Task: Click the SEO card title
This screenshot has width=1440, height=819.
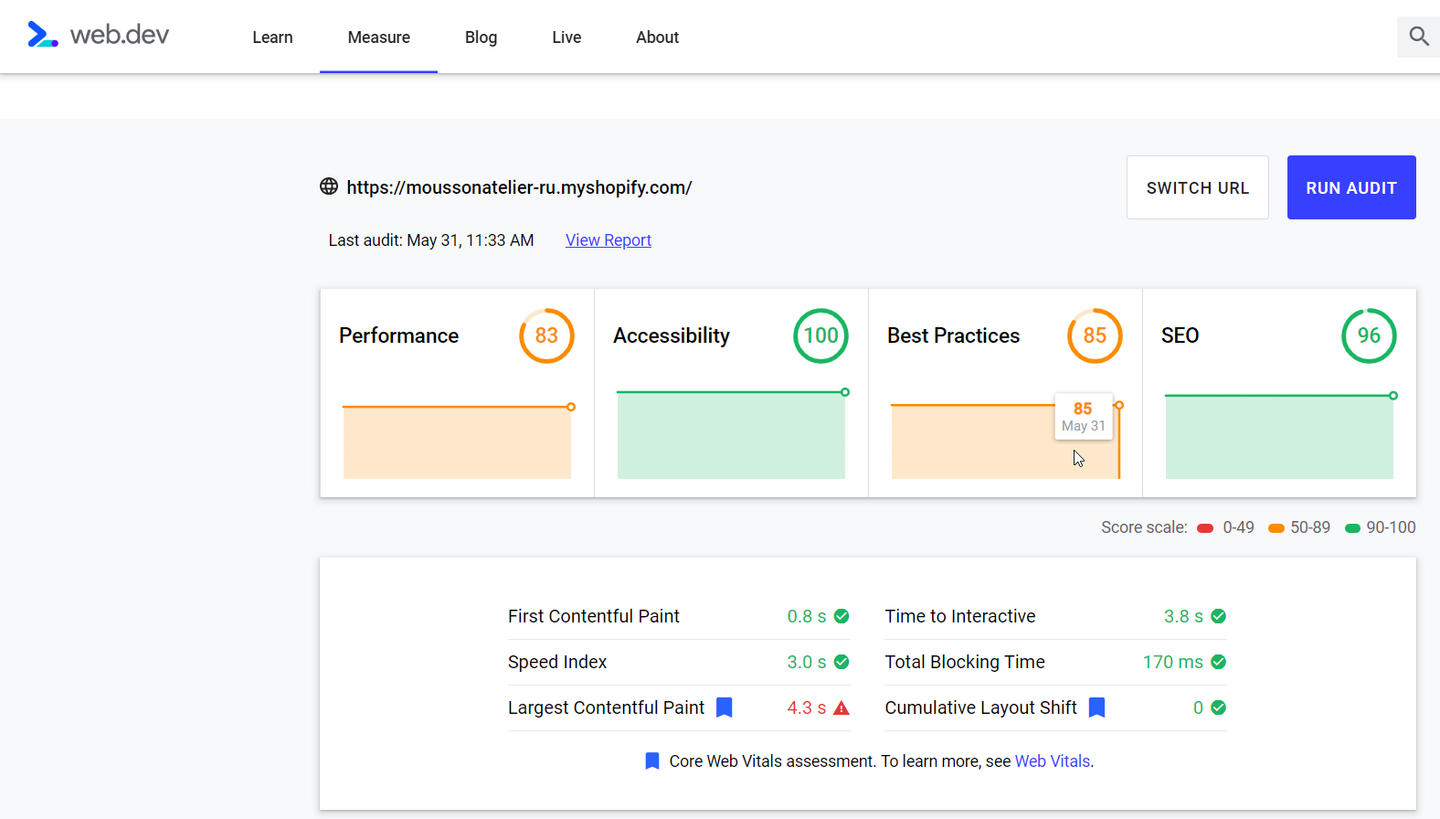Action: coord(1180,336)
